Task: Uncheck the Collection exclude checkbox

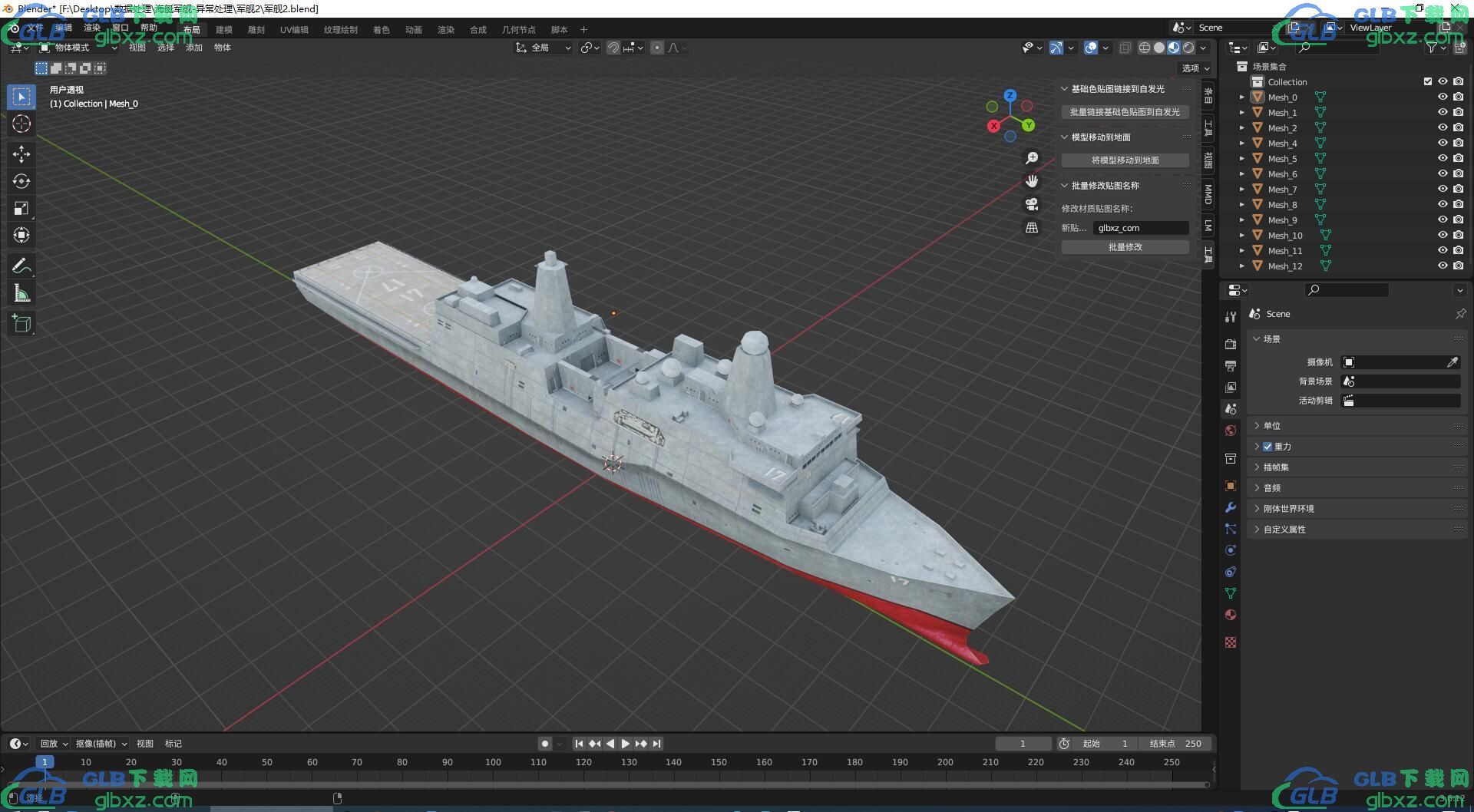Action: tap(1428, 82)
